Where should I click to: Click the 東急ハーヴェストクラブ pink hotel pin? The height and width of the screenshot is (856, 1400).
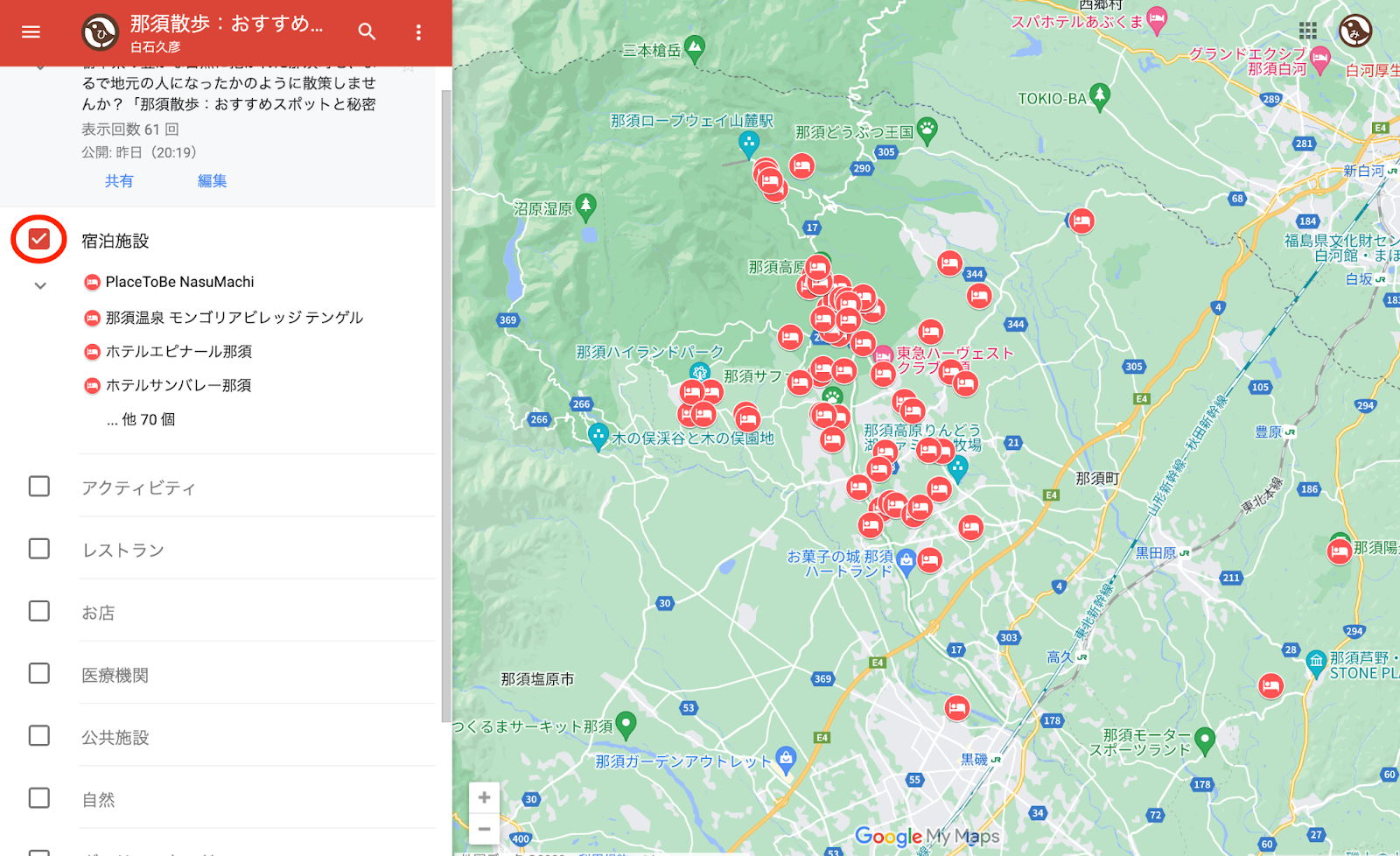pyautogui.click(x=884, y=355)
